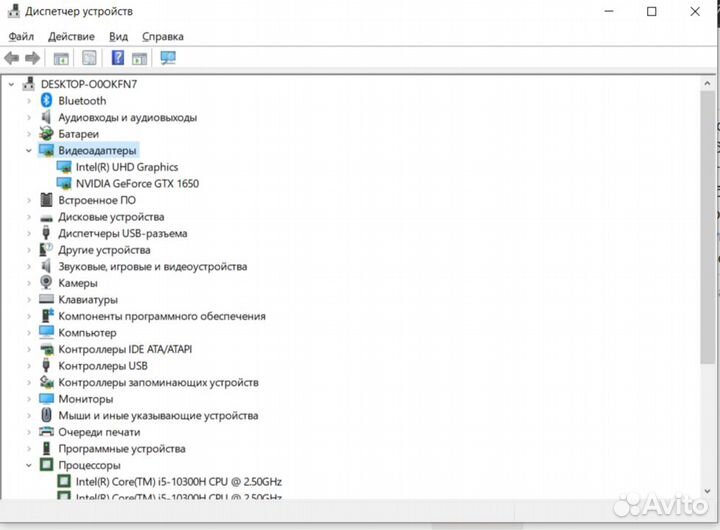
Task: Collapse the Видеоадаптеры category
Action: coord(29,151)
